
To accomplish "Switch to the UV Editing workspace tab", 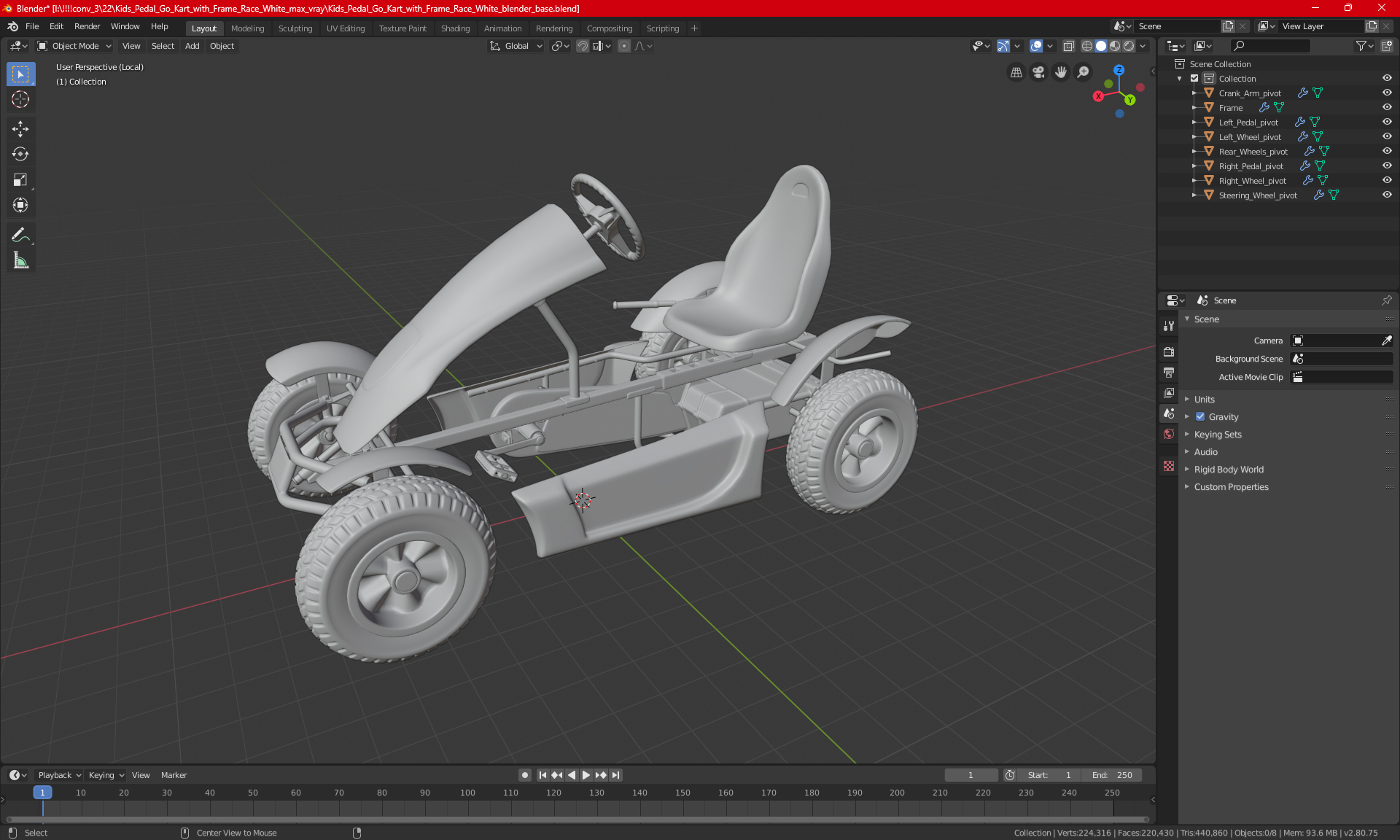I will coord(346,28).
